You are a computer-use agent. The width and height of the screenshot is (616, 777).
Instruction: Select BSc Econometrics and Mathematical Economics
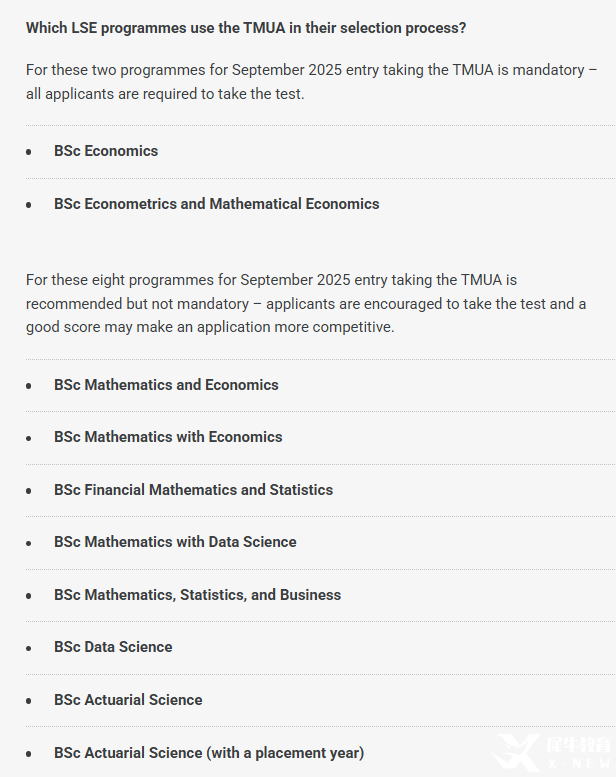217,204
